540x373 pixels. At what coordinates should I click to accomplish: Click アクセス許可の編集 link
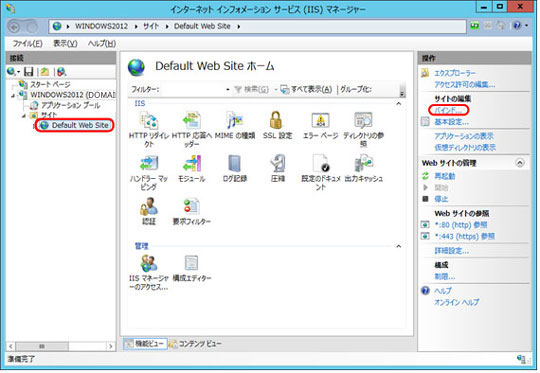[x=465, y=84]
